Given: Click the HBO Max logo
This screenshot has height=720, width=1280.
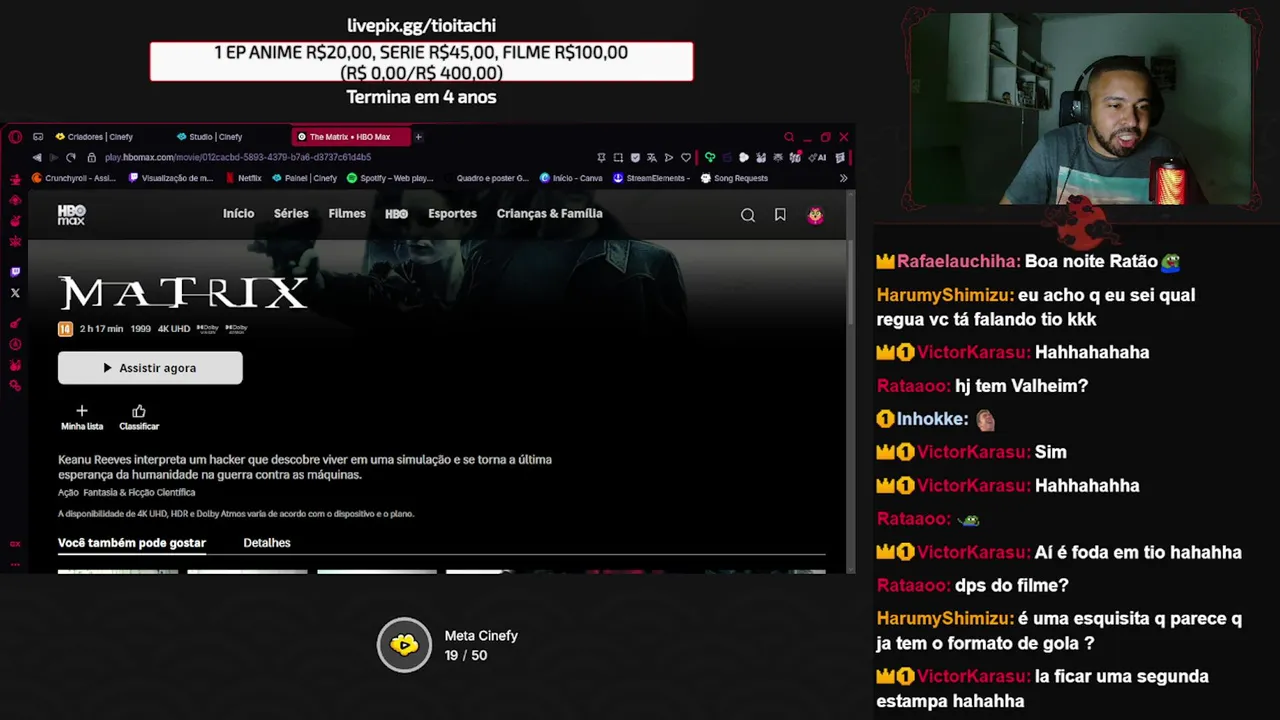Looking at the screenshot, I should pos(72,214).
